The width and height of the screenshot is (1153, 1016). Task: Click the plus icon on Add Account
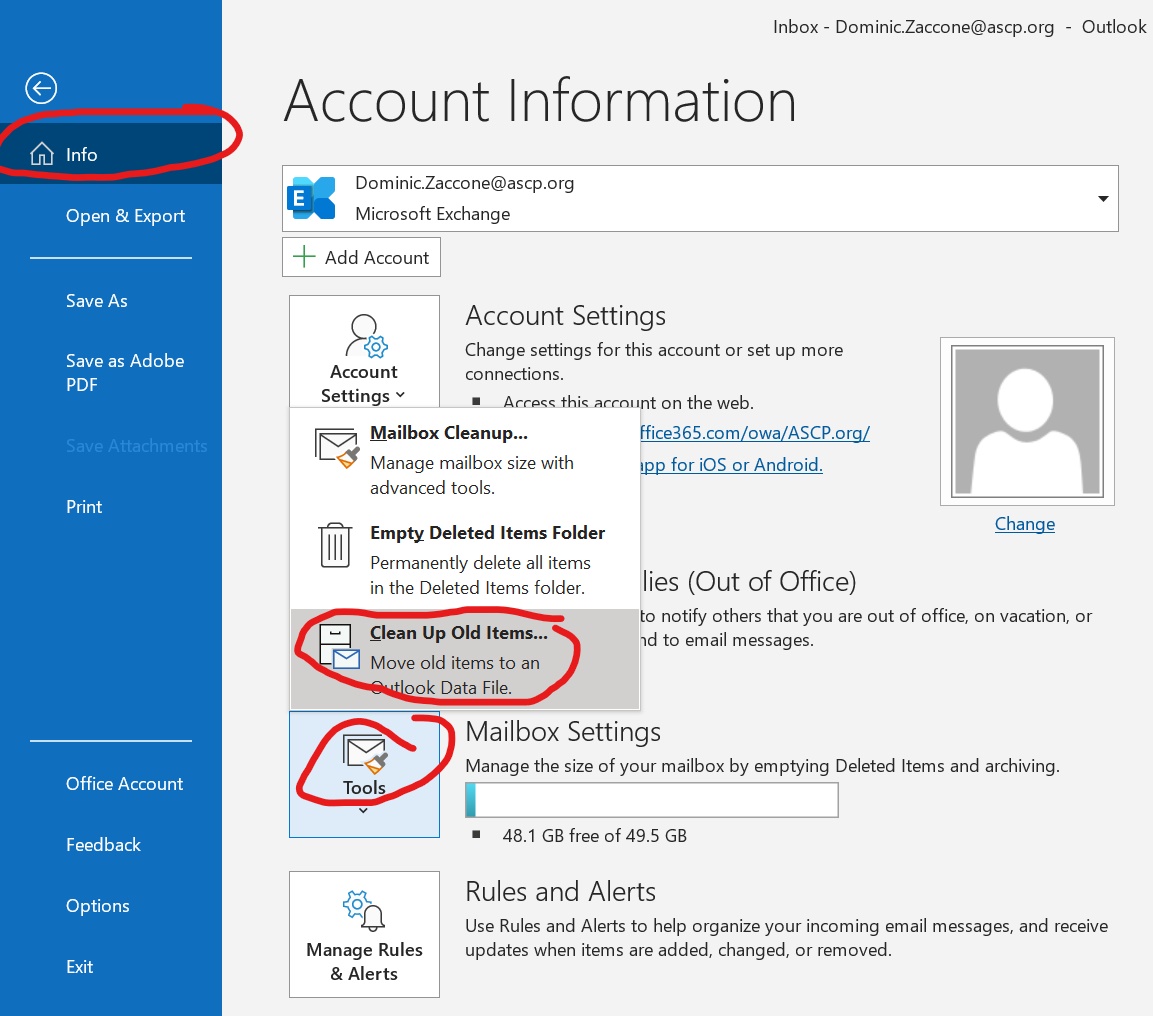[304, 257]
